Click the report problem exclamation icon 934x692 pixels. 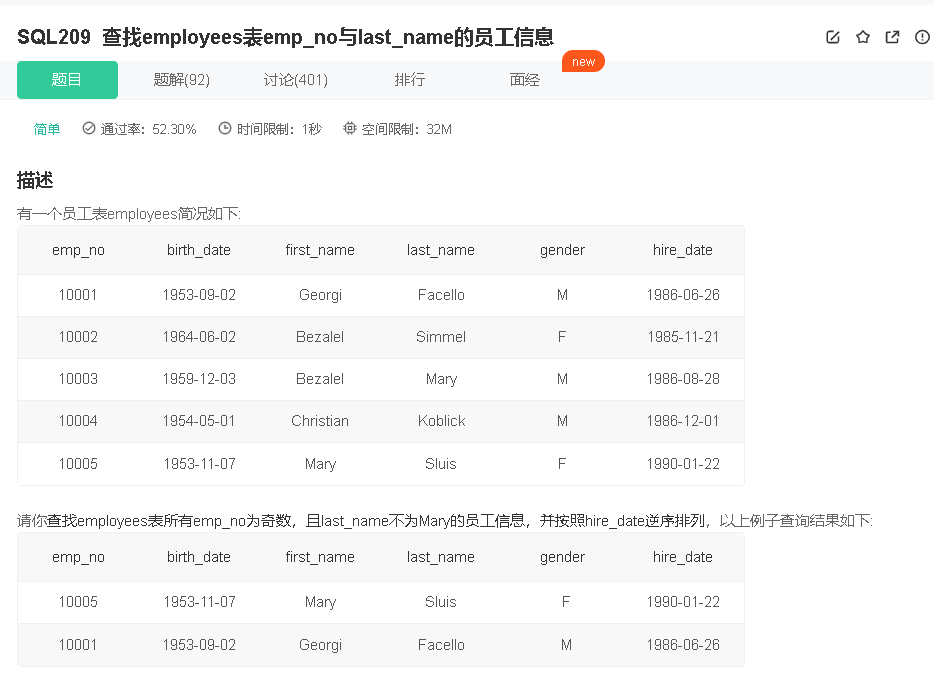(x=922, y=37)
